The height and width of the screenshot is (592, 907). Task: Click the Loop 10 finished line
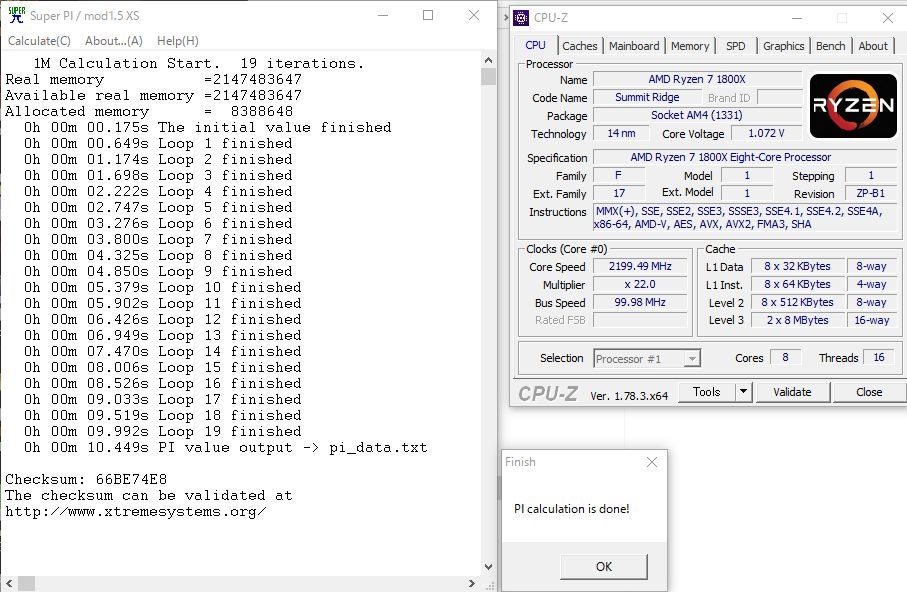(163, 288)
